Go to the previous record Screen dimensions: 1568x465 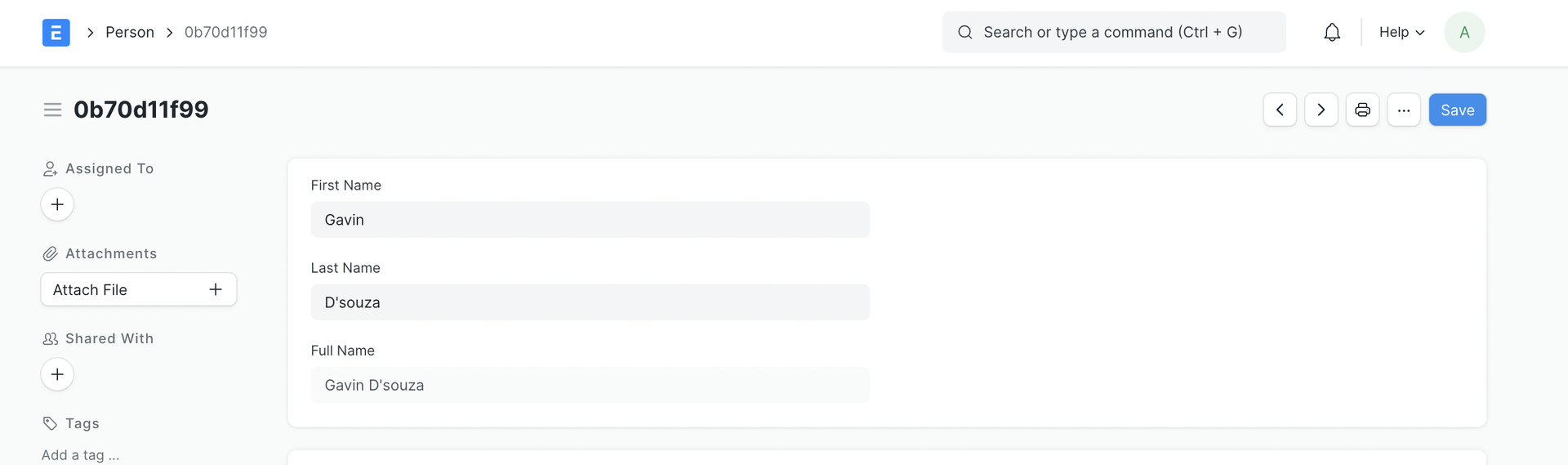[x=1280, y=110]
